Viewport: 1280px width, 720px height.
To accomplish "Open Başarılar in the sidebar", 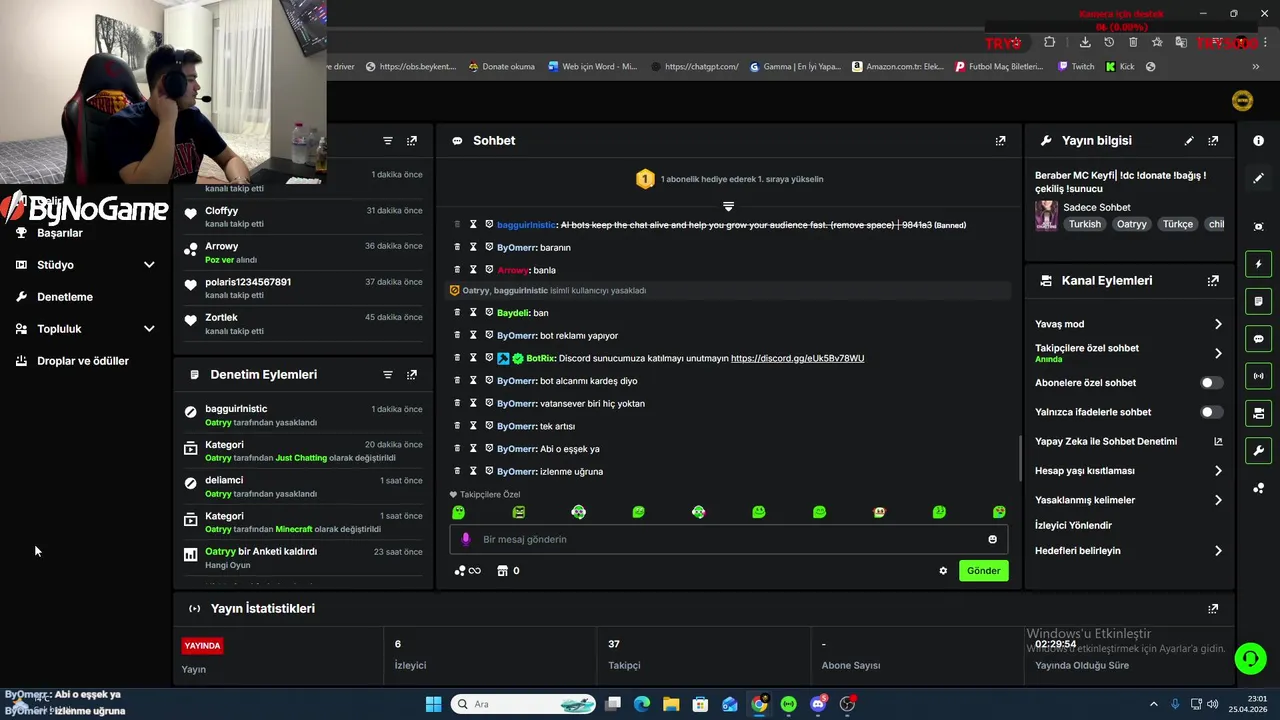I will point(60,233).
